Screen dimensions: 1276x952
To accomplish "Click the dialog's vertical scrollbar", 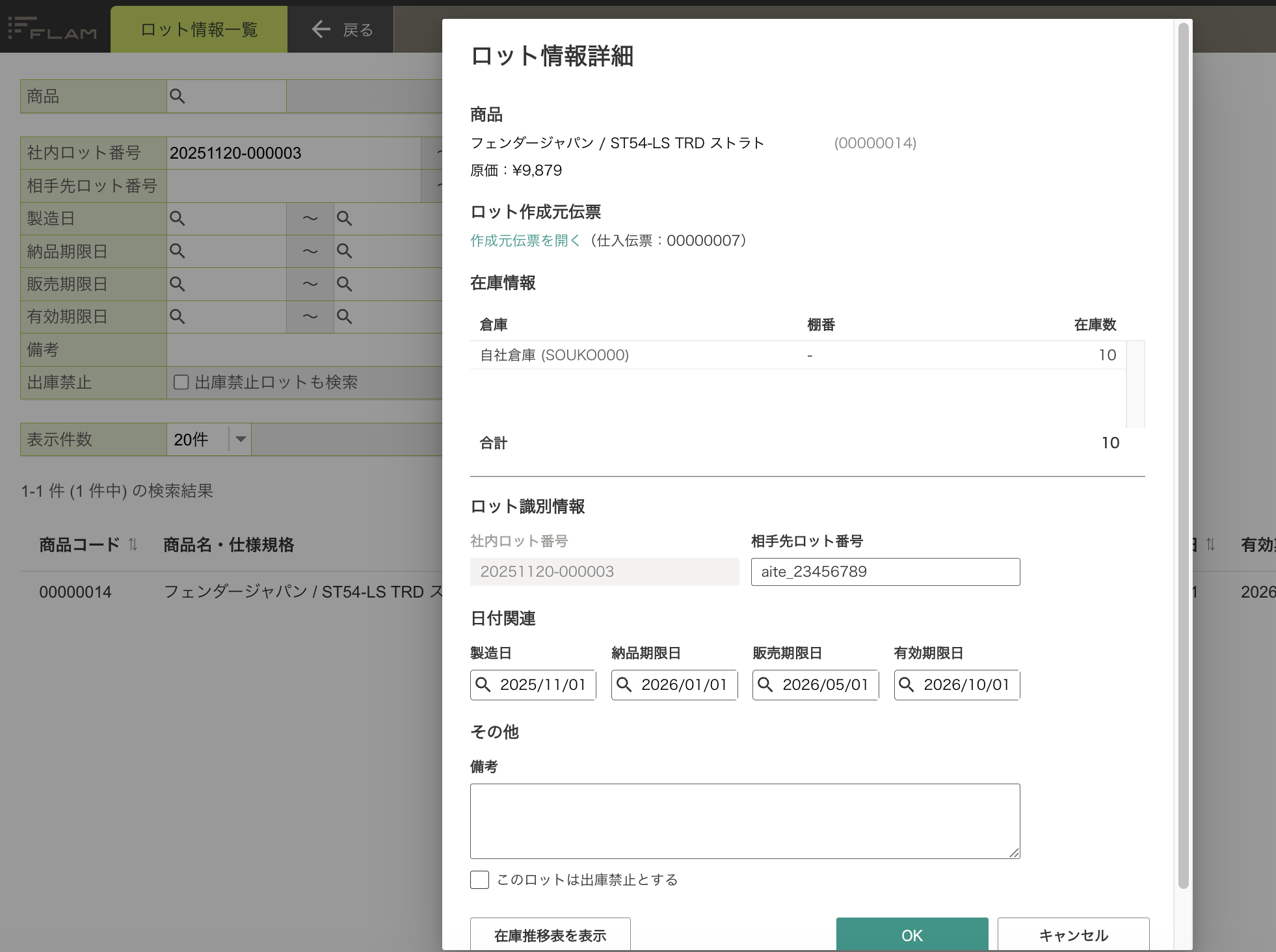I will point(1183,455).
